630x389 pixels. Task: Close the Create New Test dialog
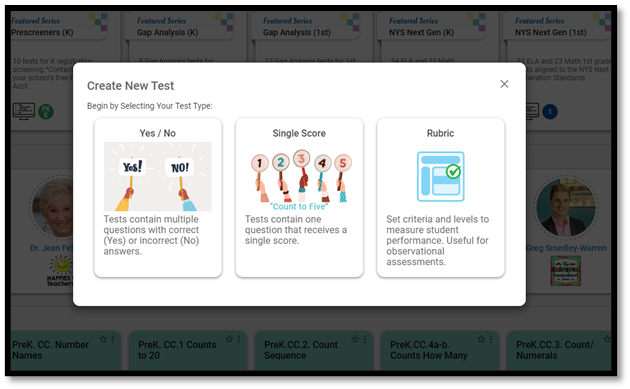point(504,84)
